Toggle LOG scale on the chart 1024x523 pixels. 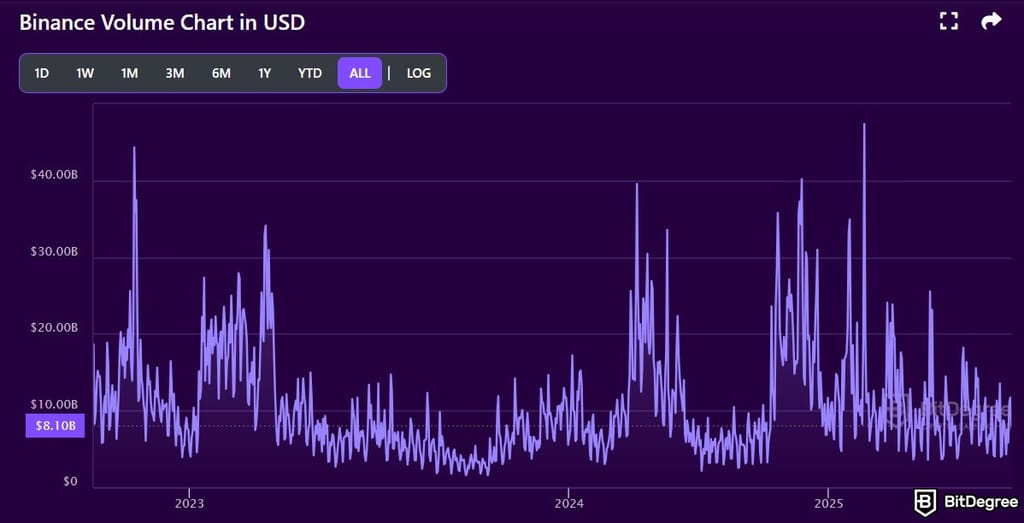tap(419, 73)
